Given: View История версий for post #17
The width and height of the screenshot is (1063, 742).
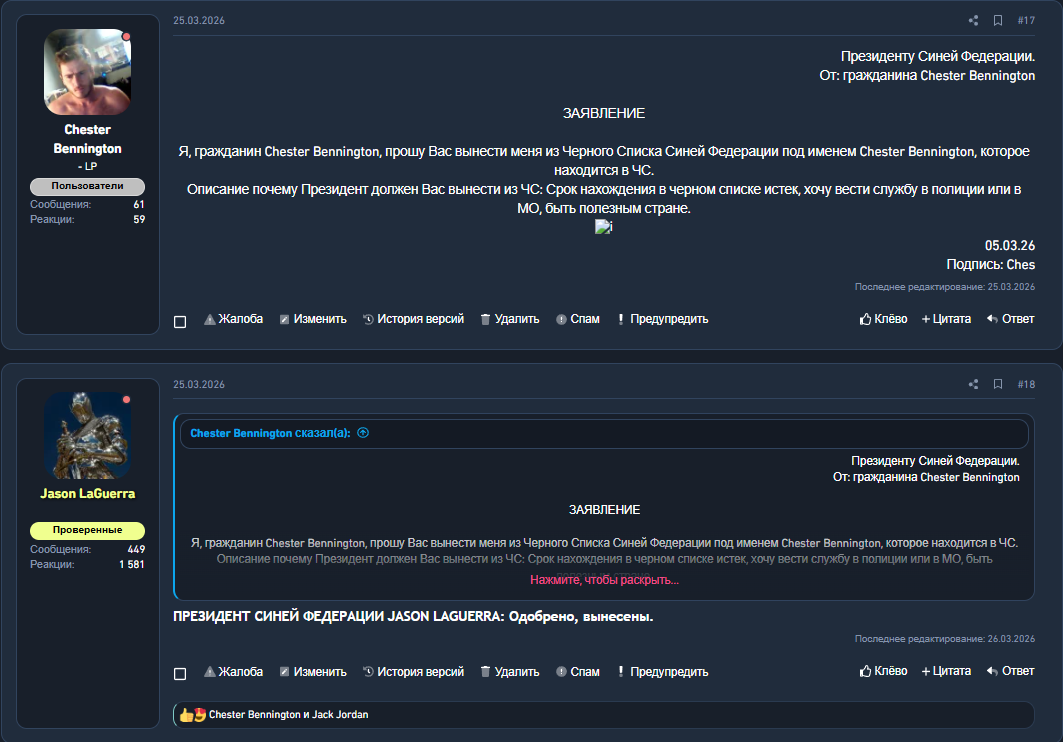Looking at the screenshot, I should [414, 319].
